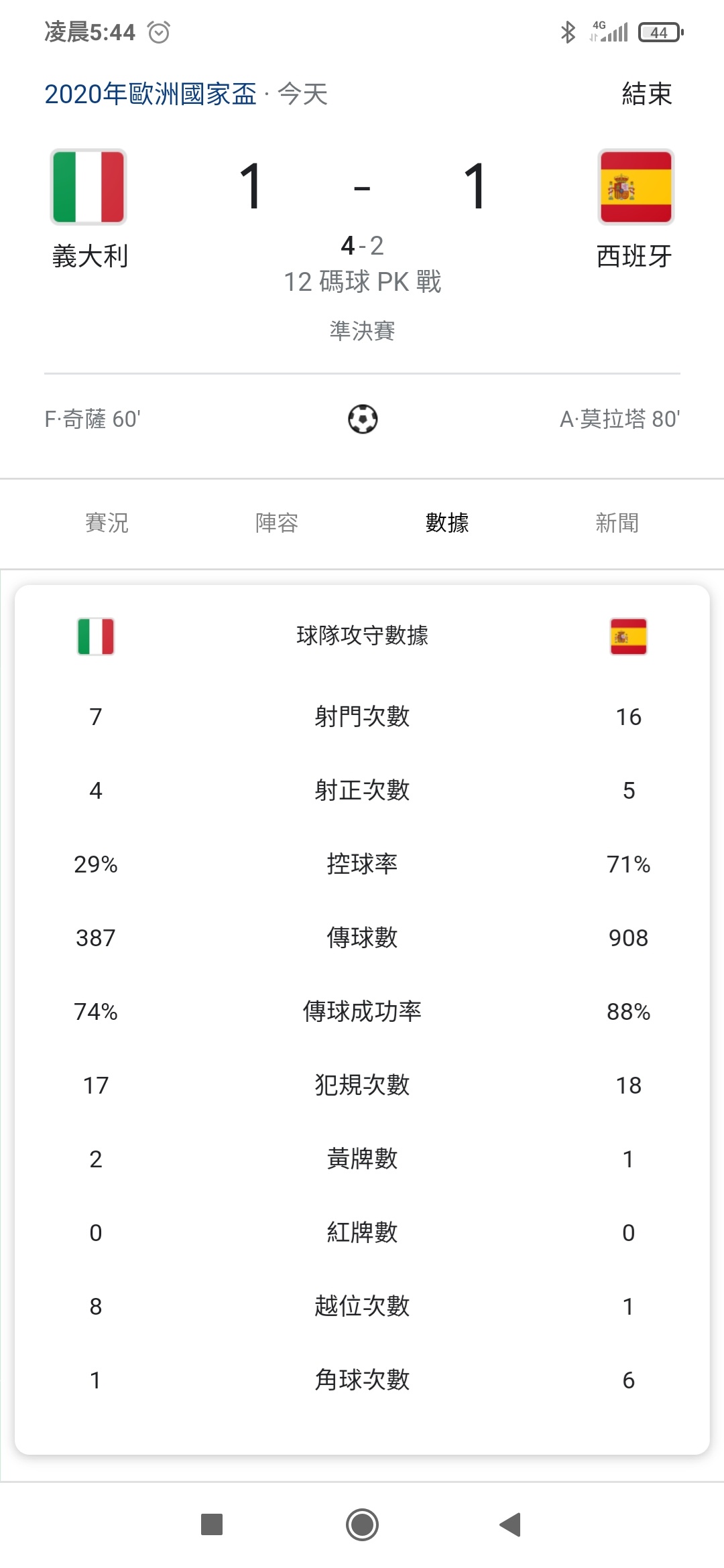
Task: Tap the Spain flag icon in header
Action: pyautogui.click(x=636, y=187)
